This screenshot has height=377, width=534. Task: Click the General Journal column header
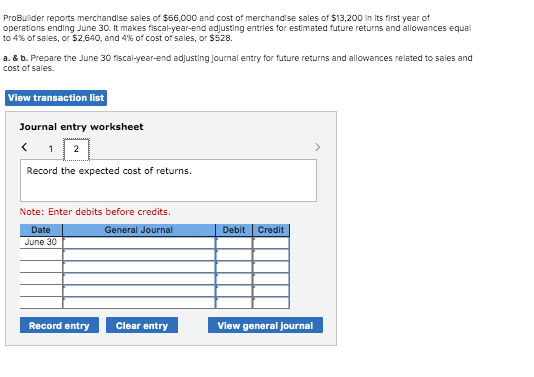tap(139, 230)
